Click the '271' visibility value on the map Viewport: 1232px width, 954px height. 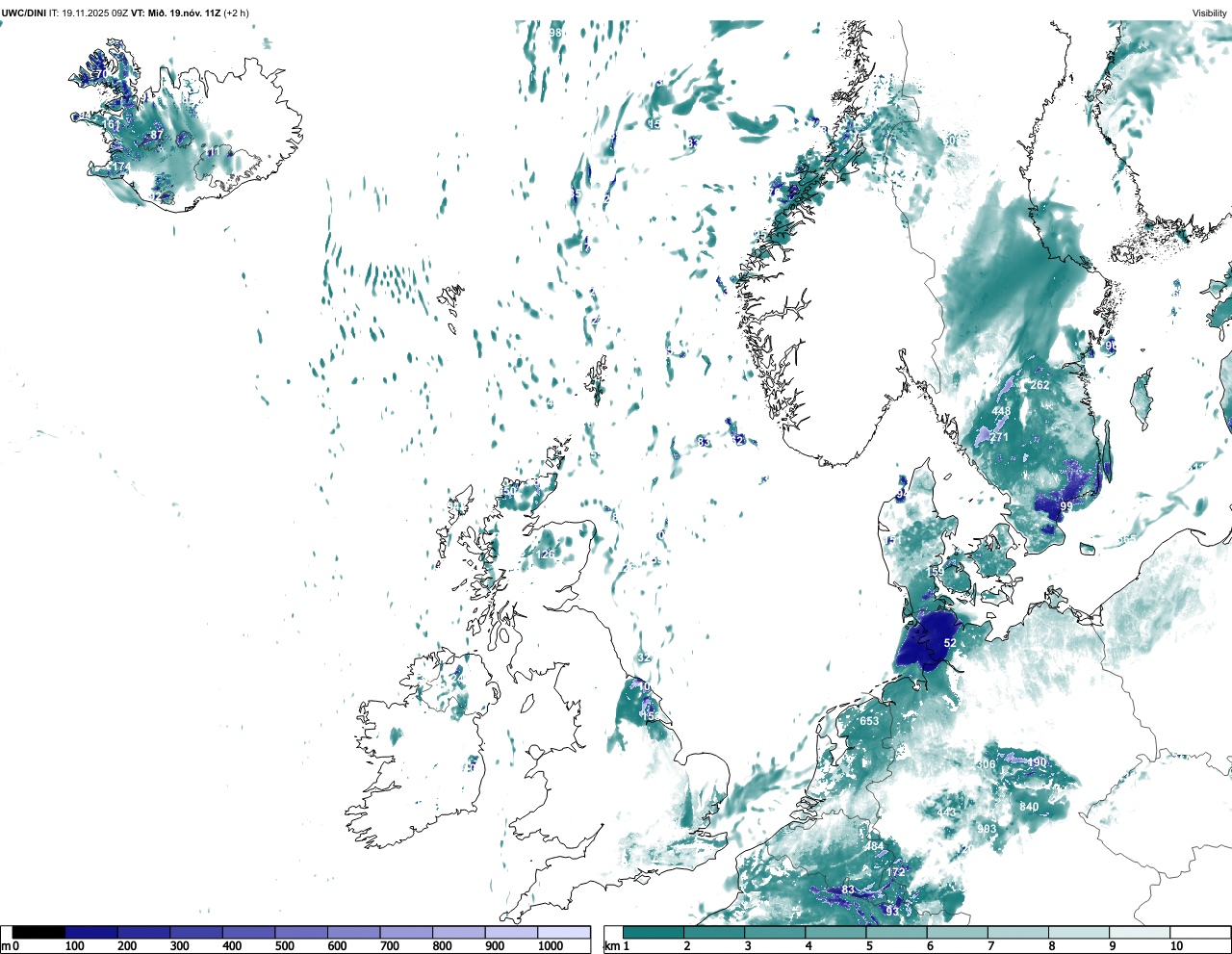point(999,437)
